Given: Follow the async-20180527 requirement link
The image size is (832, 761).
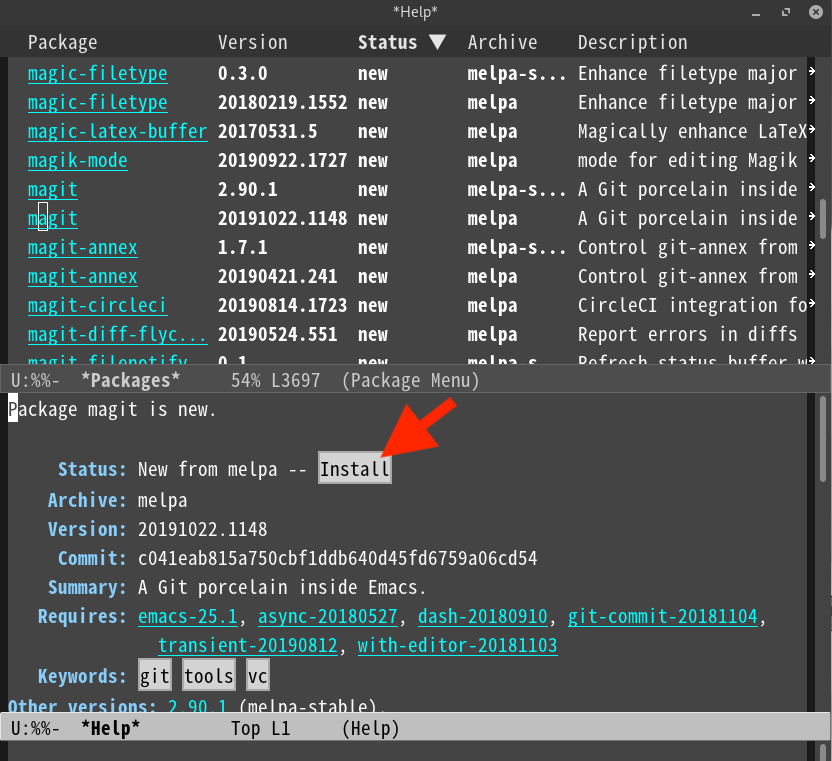Looking at the screenshot, I should (328, 617).
